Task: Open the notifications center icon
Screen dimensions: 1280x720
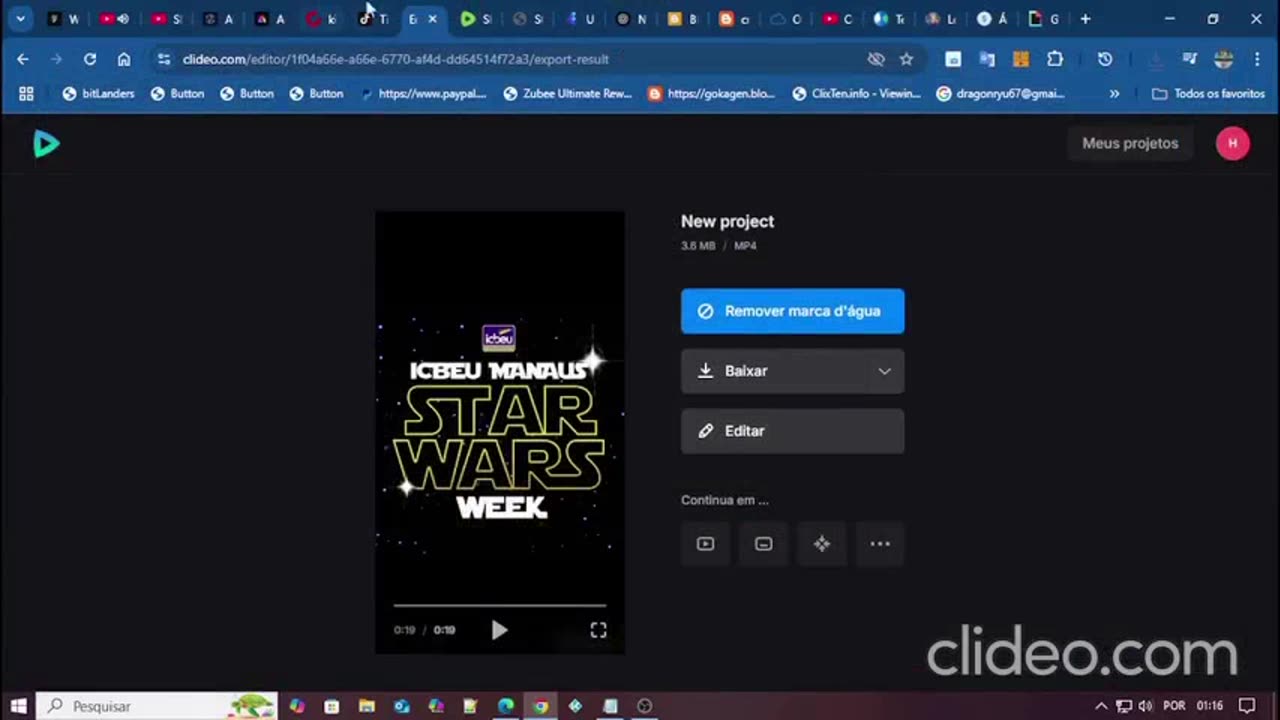Action: [1247, 706]
